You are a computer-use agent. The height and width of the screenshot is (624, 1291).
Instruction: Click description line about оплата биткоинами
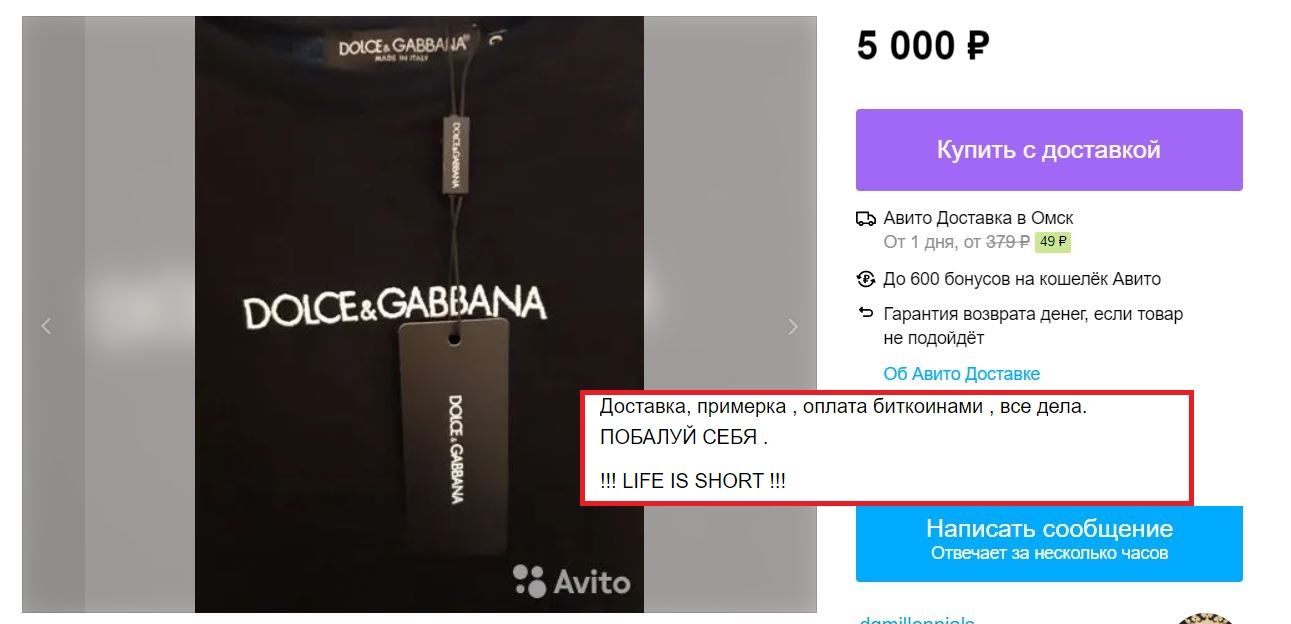pos(842,408)
